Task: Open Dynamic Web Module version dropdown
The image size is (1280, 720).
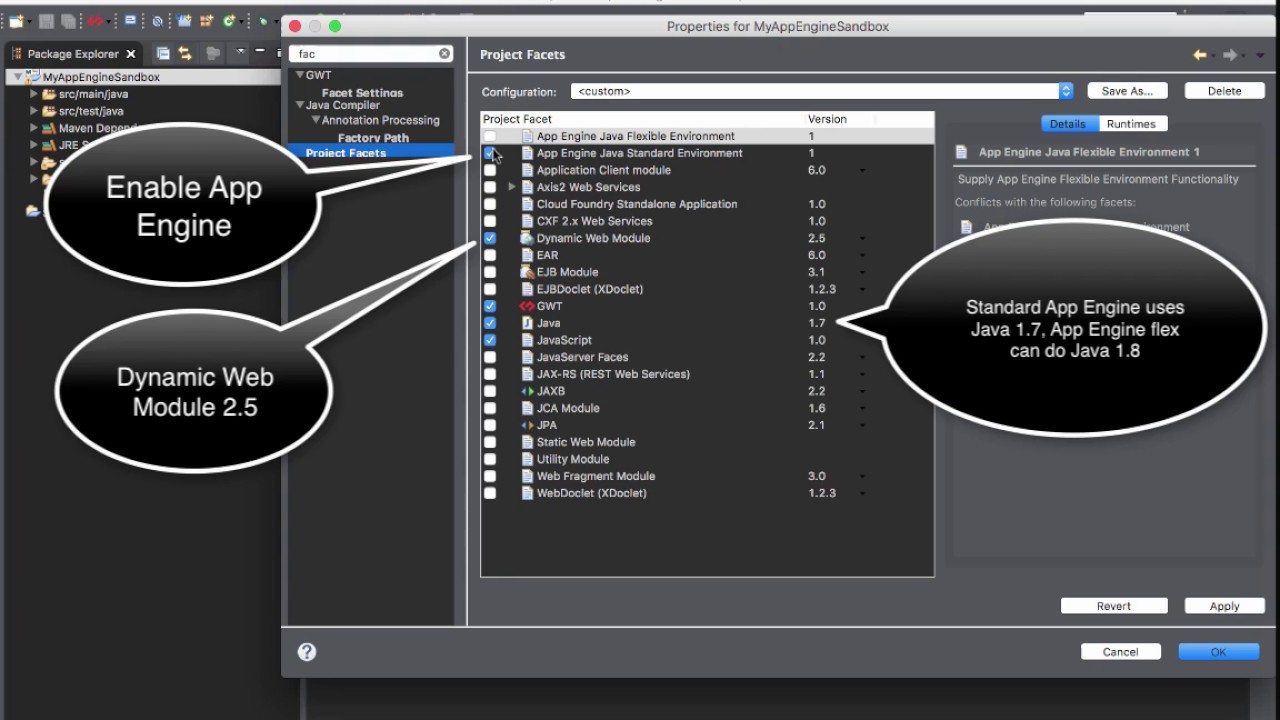Action: (x=862, y=238)
